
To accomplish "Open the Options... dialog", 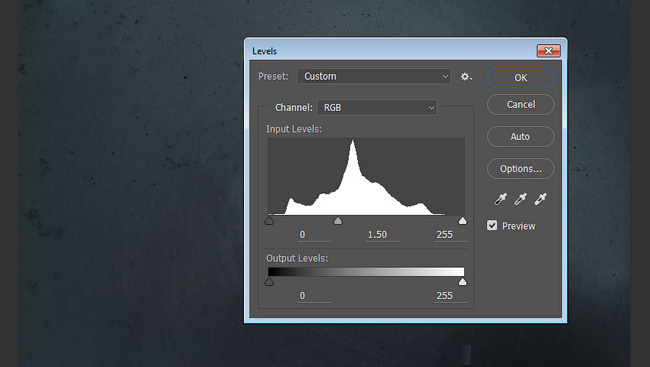I will pos(520,169).
